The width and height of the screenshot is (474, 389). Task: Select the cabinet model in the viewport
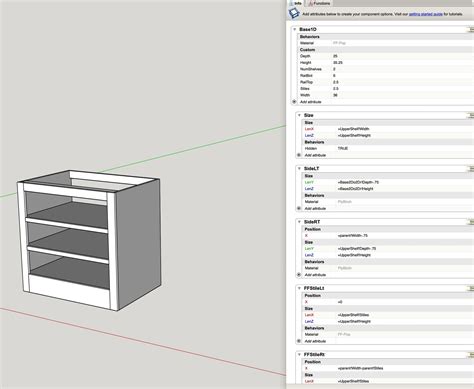90,240
